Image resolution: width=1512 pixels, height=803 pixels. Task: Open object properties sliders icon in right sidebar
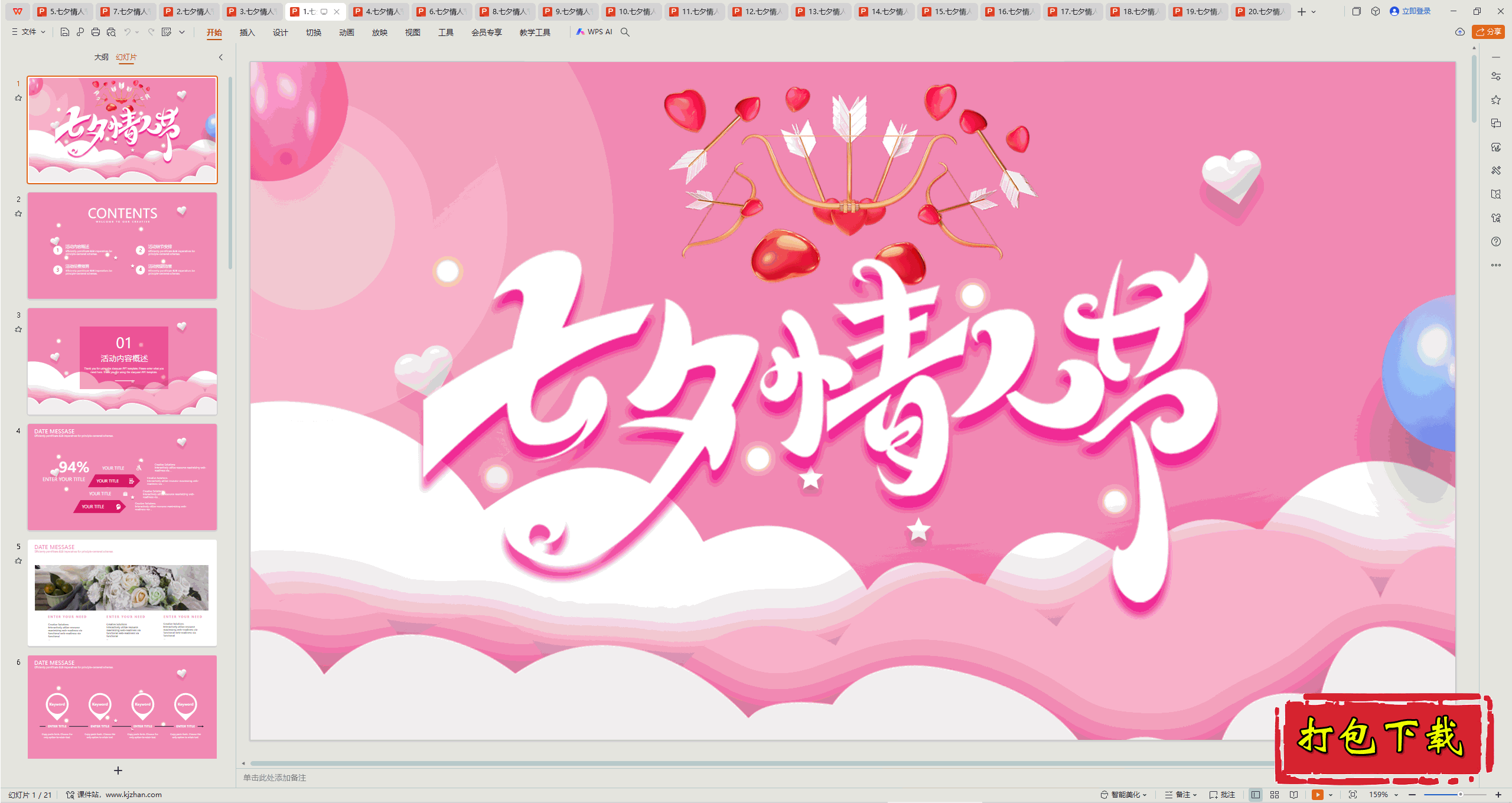click(1496, 76)
